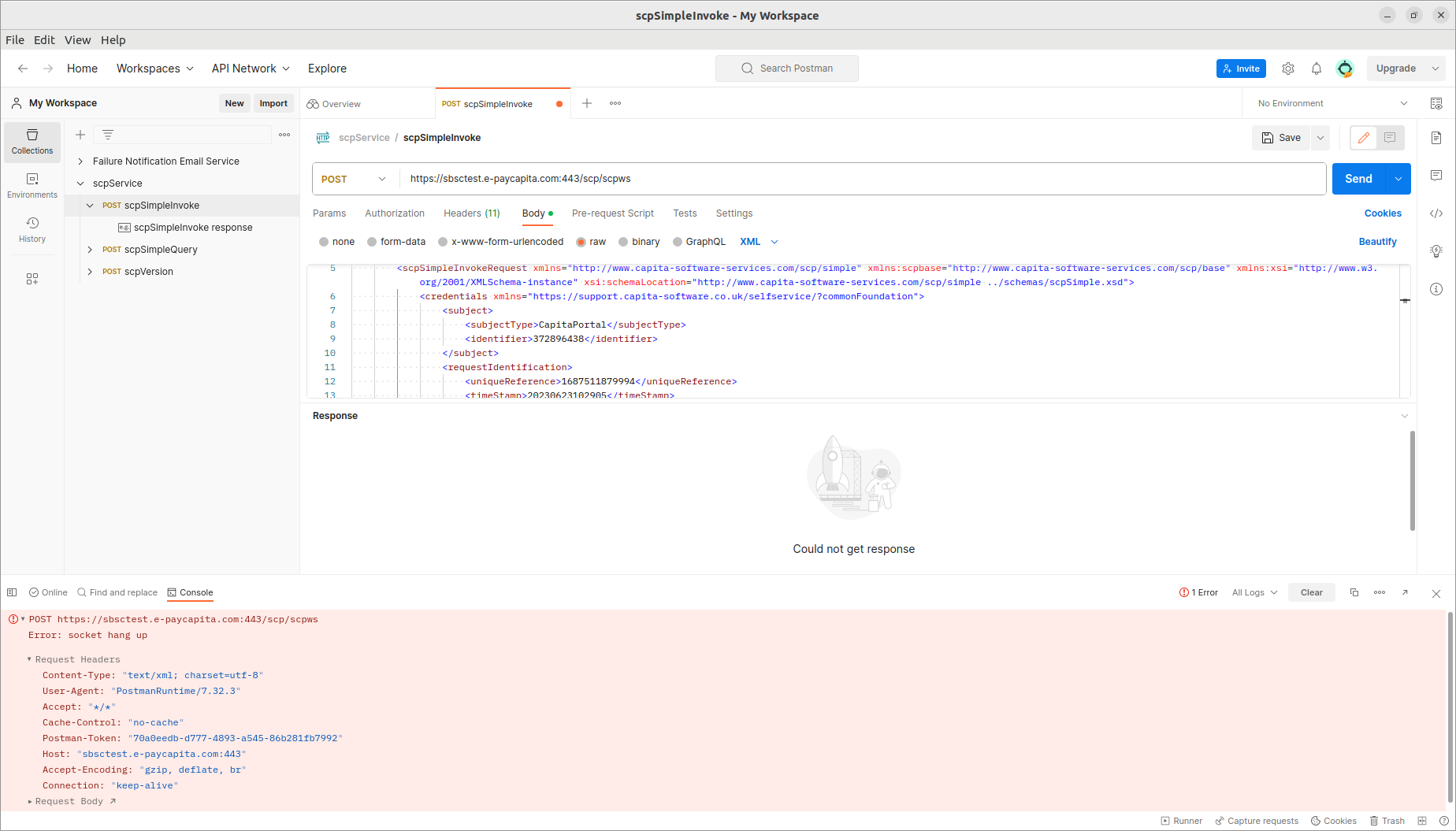Open the related requests lightbulb icon
Viewport: 1456px width, 831px height.
click(1436, 251)
